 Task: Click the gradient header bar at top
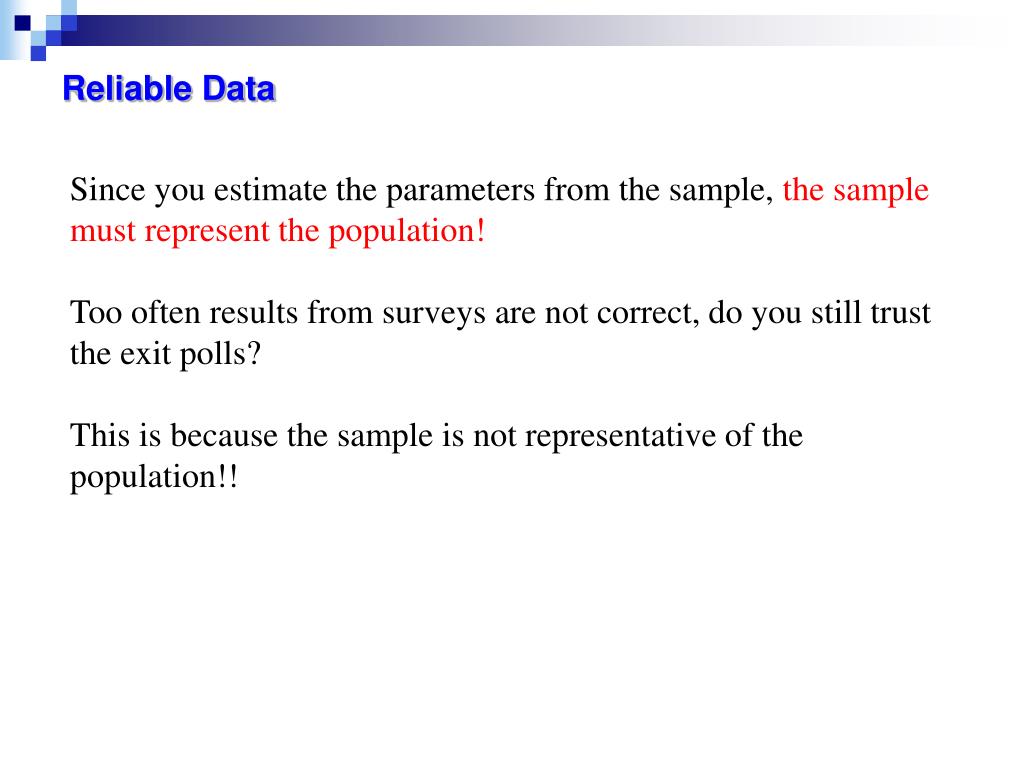[522, 30]
